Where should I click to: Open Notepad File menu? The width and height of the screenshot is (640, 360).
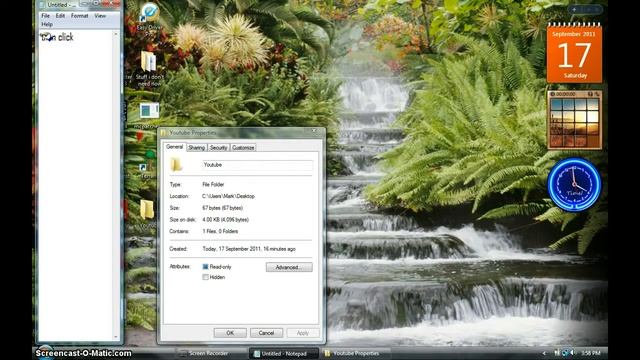pyautogui.click(x=45, y=16)
